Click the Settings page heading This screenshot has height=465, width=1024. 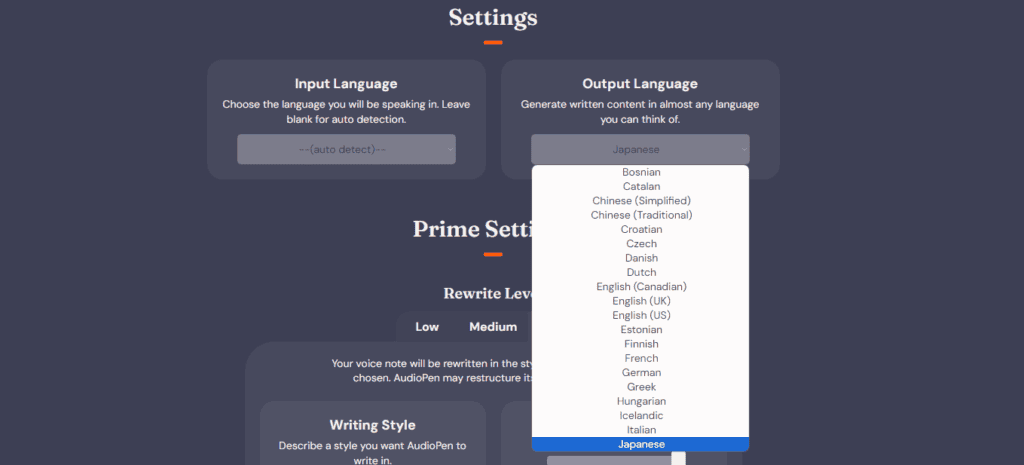coord(493,18)
